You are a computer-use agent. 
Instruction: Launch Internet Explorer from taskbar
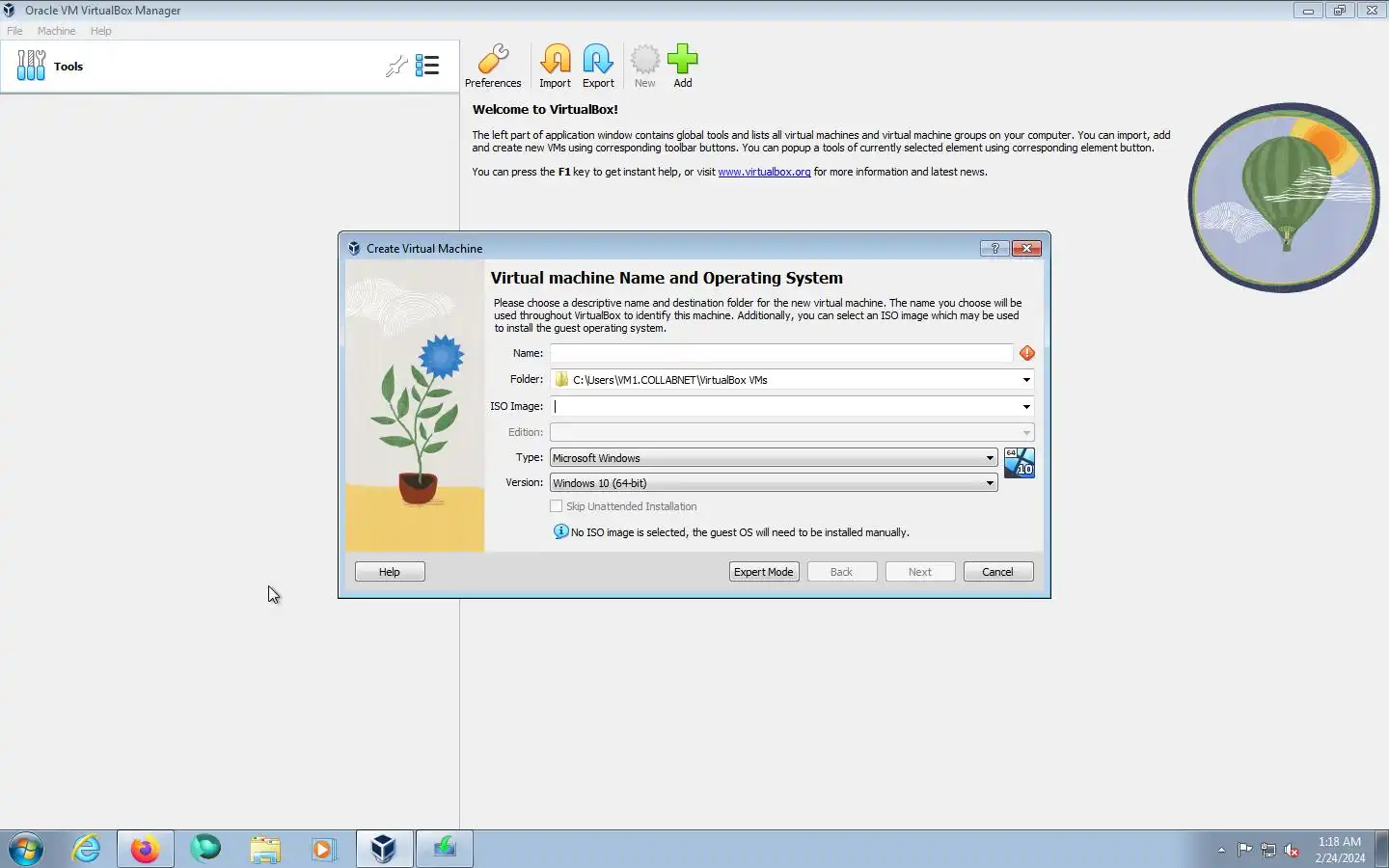(x=87, y=849)
